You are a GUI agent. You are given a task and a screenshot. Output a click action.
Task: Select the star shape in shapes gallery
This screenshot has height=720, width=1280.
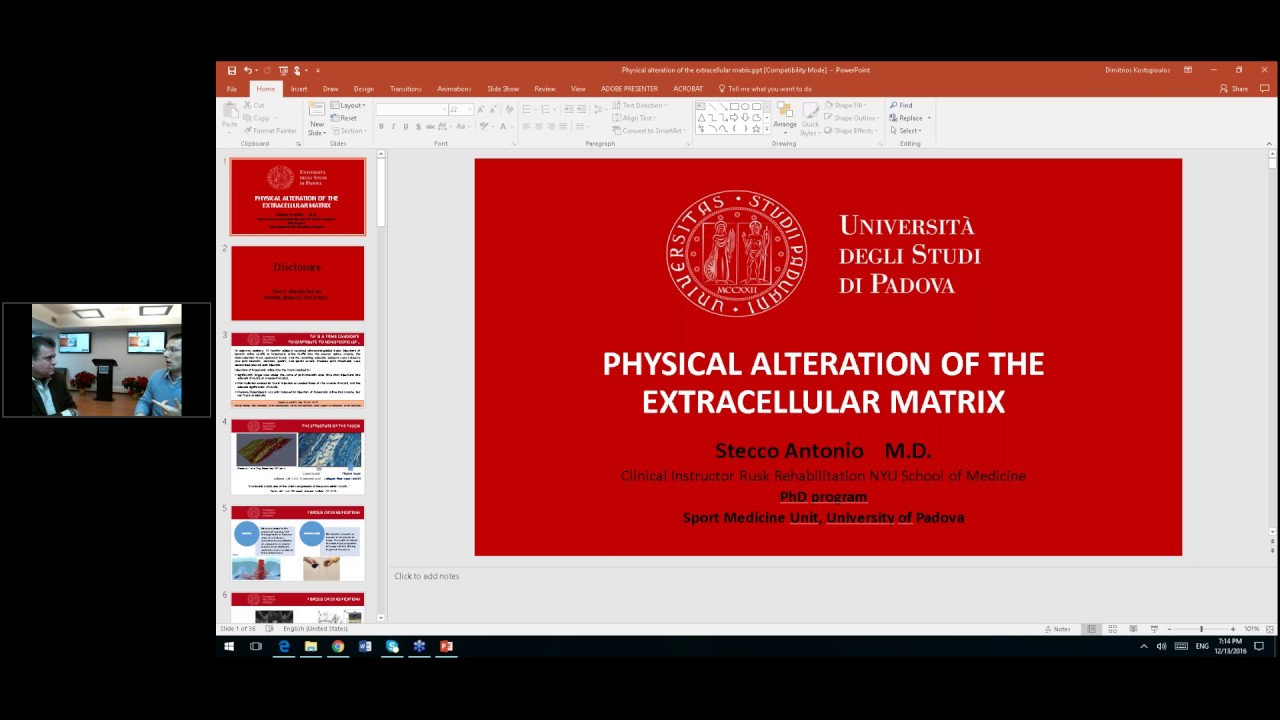click(756, 129)
